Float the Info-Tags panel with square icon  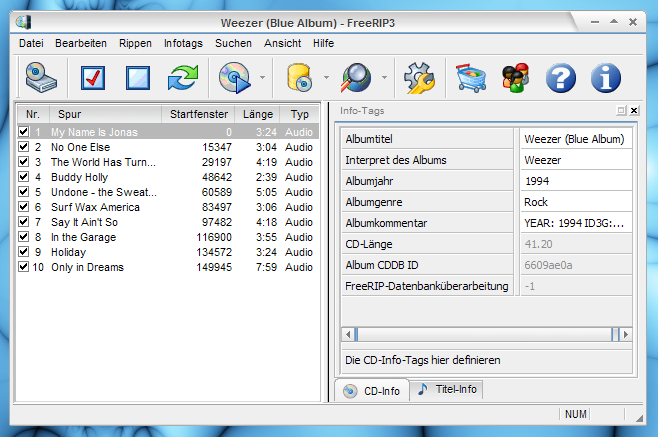pyautogui.click(x=621, y=110)
